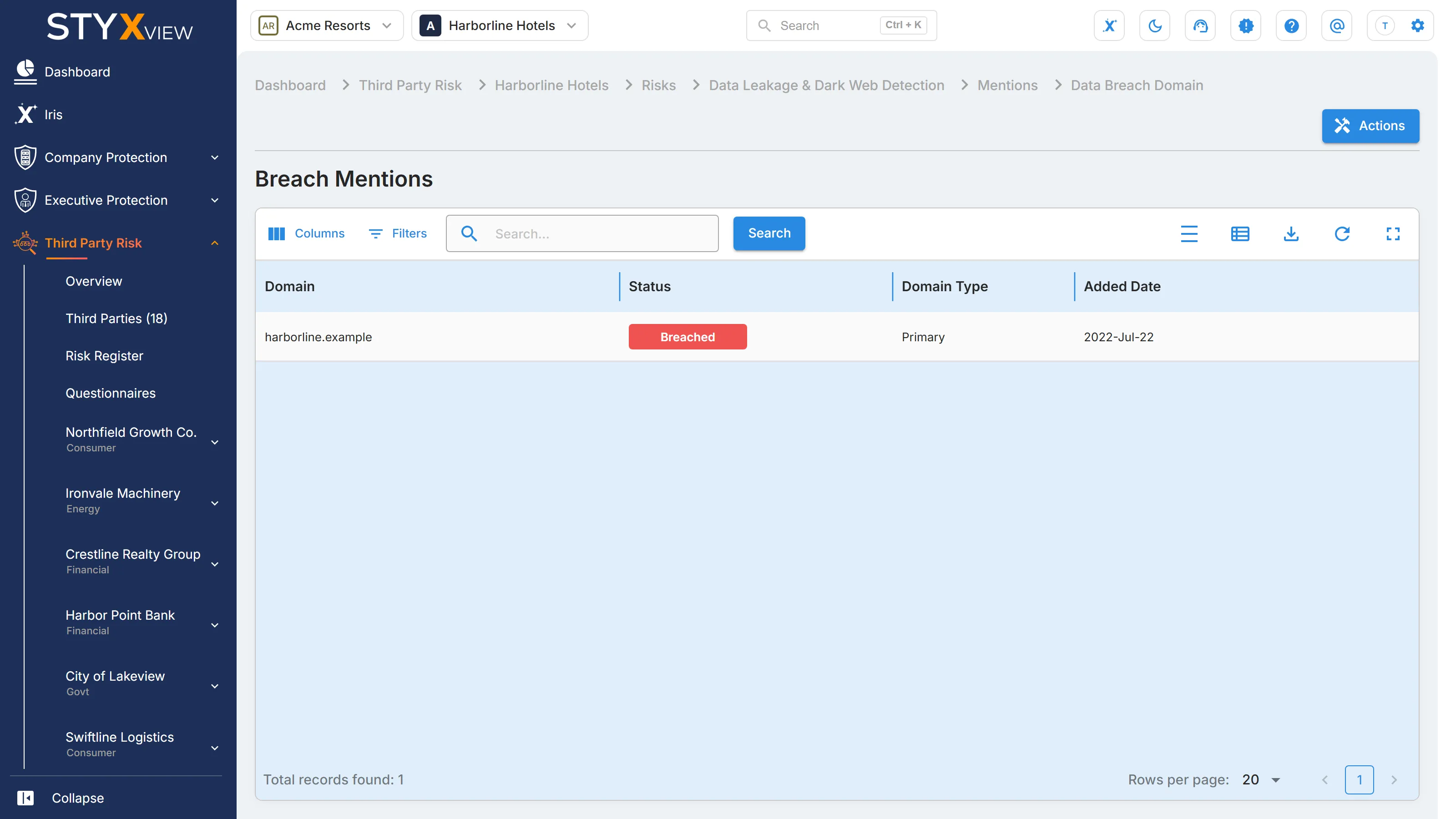
Task: Open the help question mark icon
Action: [x=1291, y=25]
